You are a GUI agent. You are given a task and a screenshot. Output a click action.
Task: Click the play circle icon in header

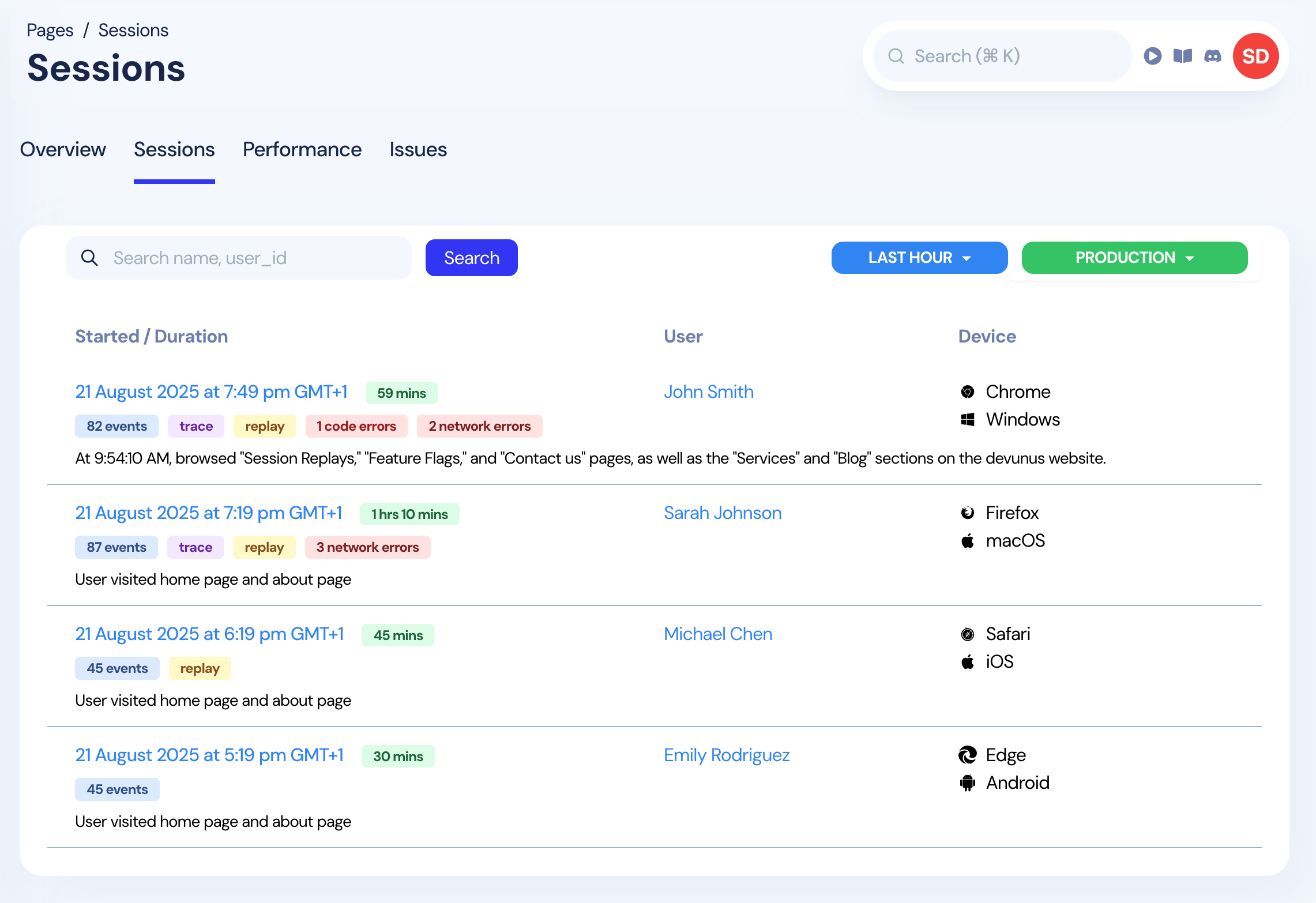pyautogui.click(x=1152, y=56)
